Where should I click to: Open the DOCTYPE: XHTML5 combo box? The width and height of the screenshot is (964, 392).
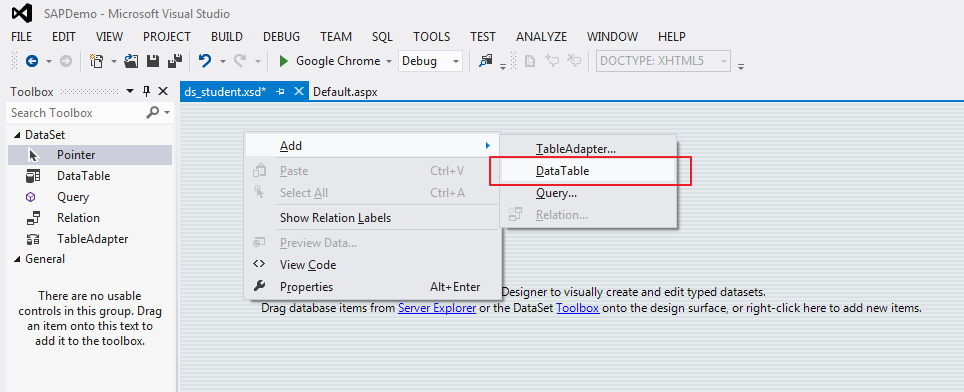click(663, 61)
